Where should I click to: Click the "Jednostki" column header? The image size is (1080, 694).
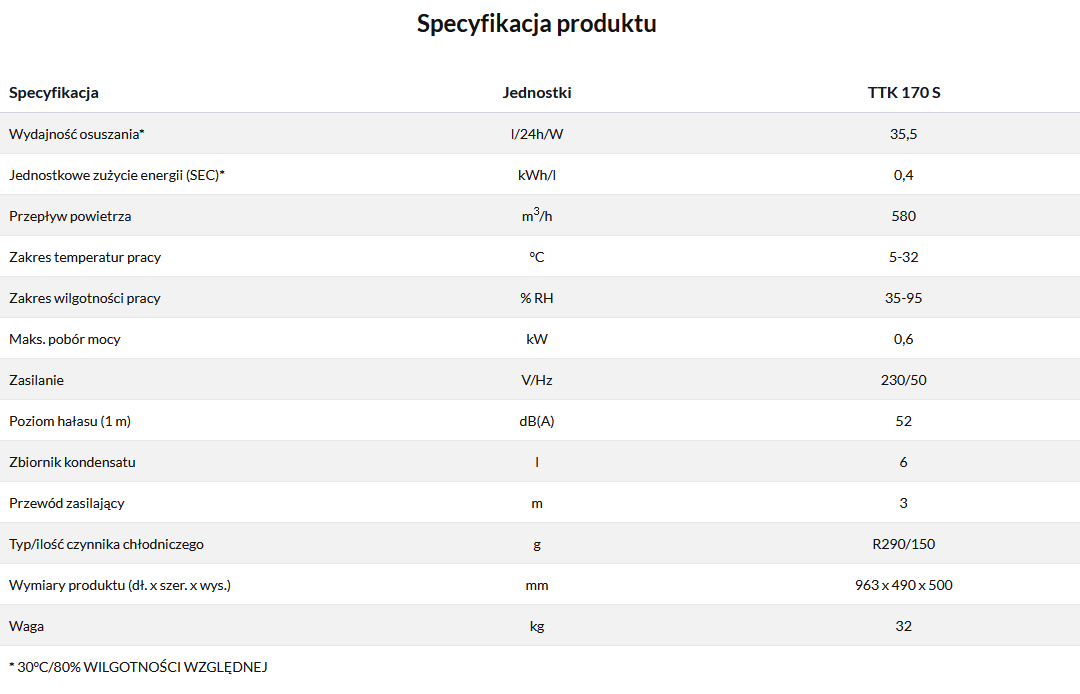coord(537,93)
